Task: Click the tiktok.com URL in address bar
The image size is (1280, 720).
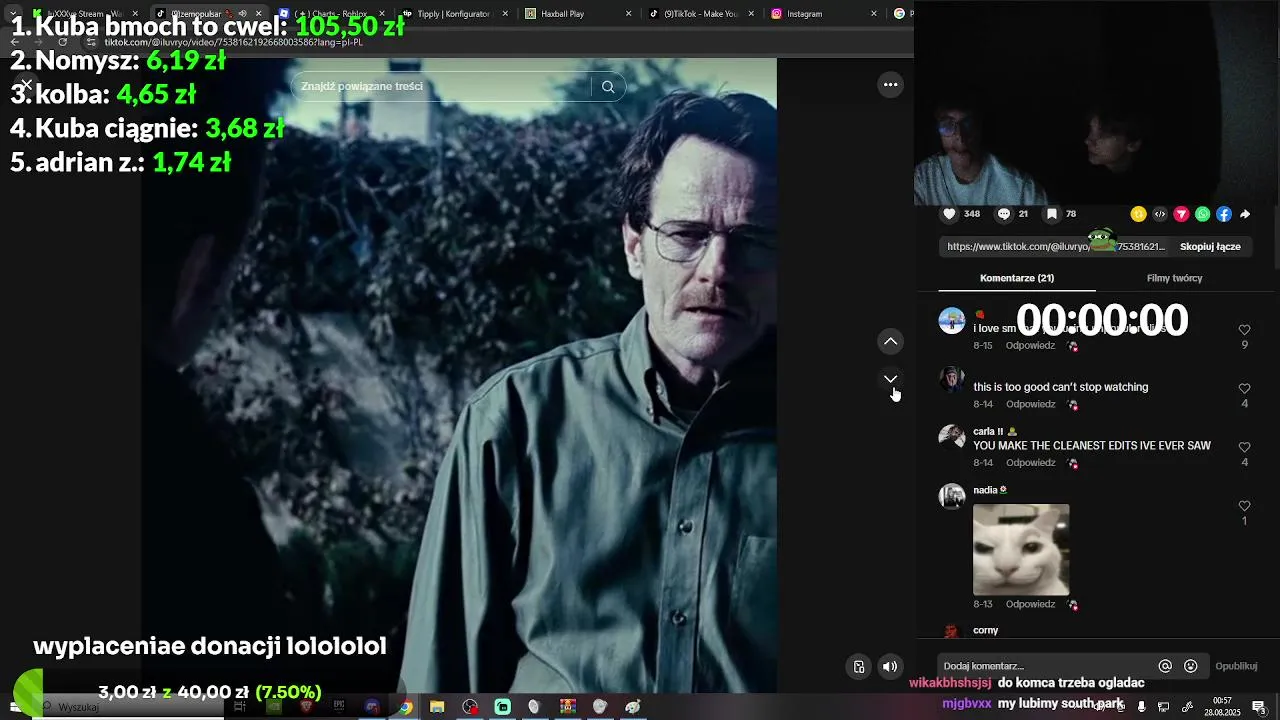Action: coord(234,42)
